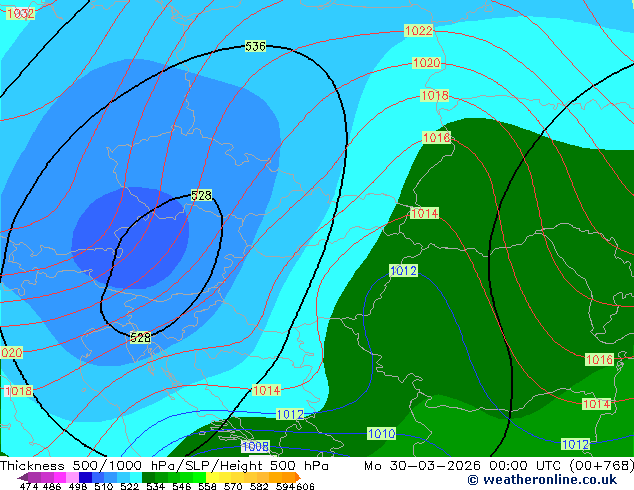Click the upper 528 contour label
This screenshot has height=490, width=634.
201,195
